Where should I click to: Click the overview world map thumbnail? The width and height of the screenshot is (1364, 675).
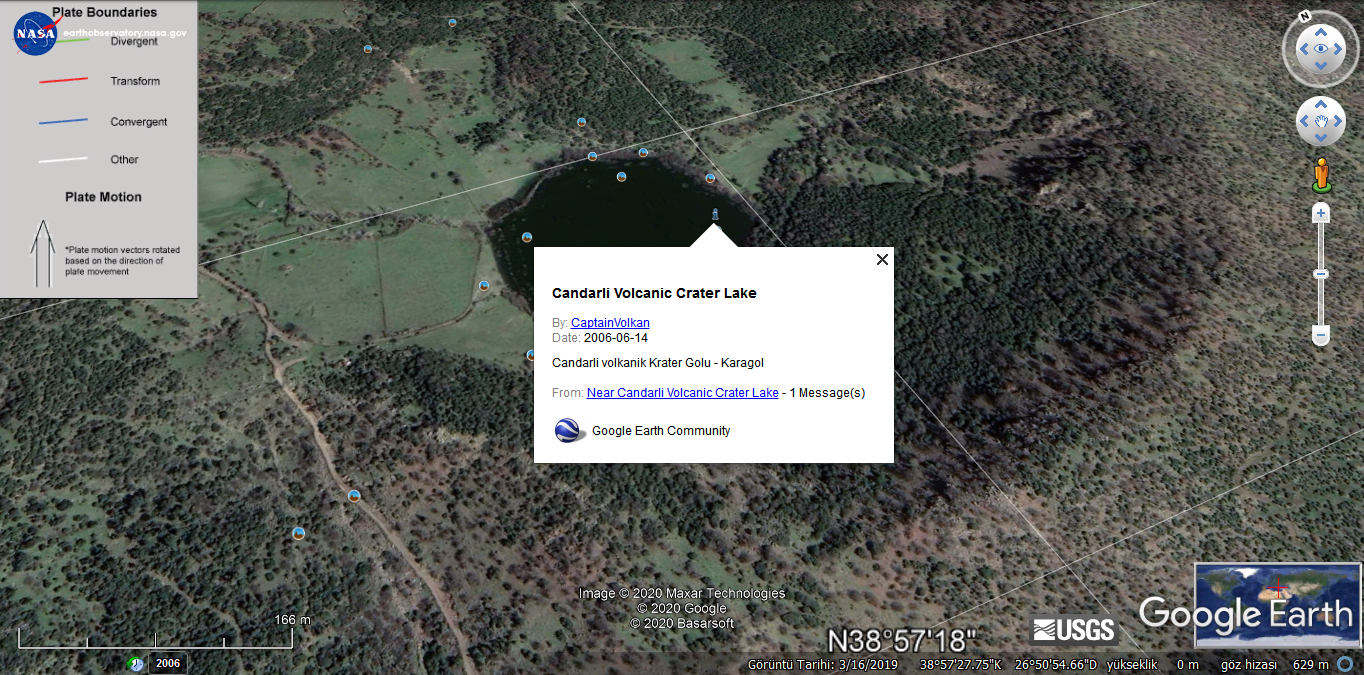tap(1277, 604)
